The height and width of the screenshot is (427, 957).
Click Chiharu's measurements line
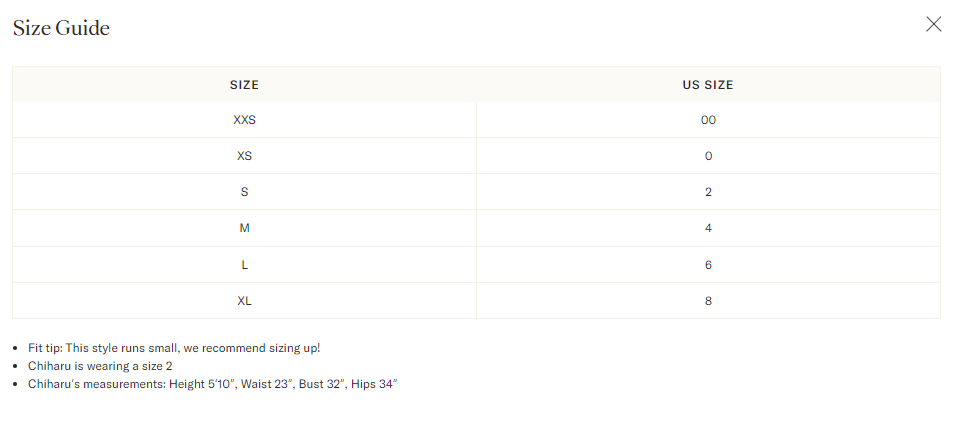(x=212, y=384)
